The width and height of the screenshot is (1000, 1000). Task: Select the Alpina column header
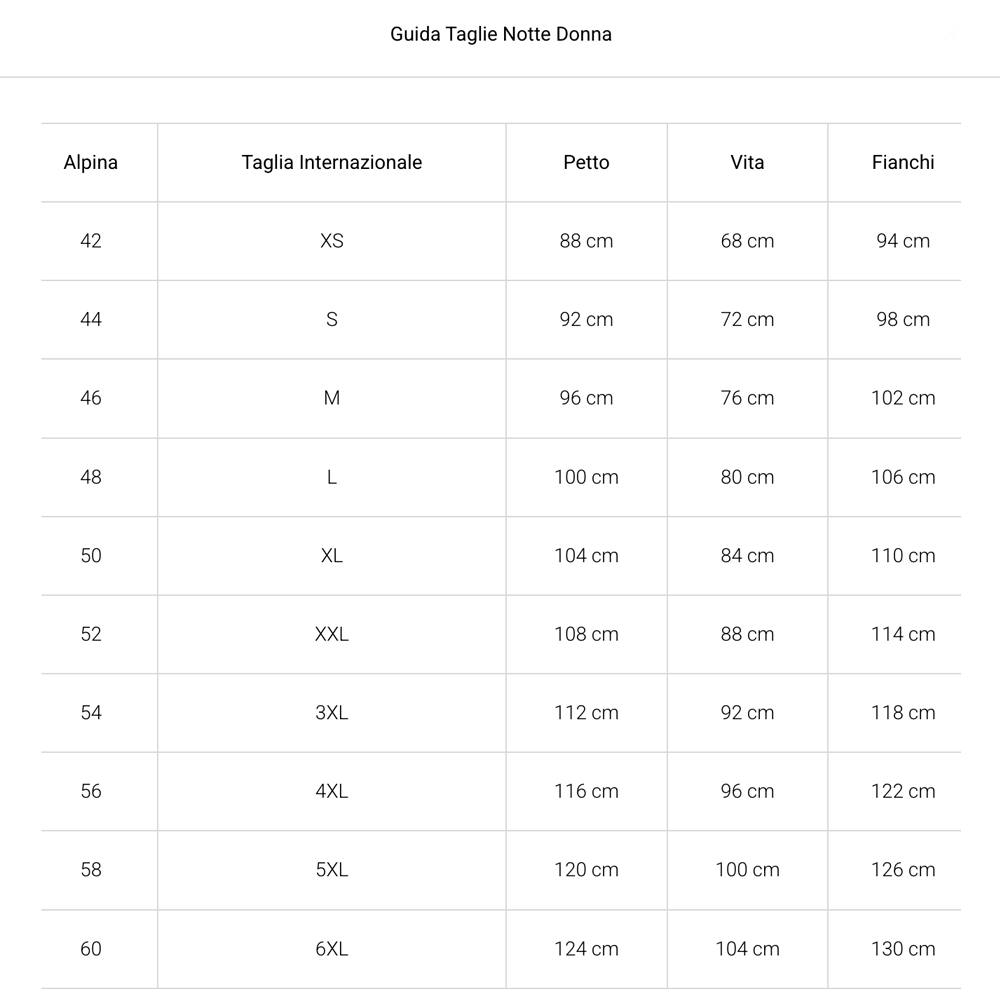91,162
